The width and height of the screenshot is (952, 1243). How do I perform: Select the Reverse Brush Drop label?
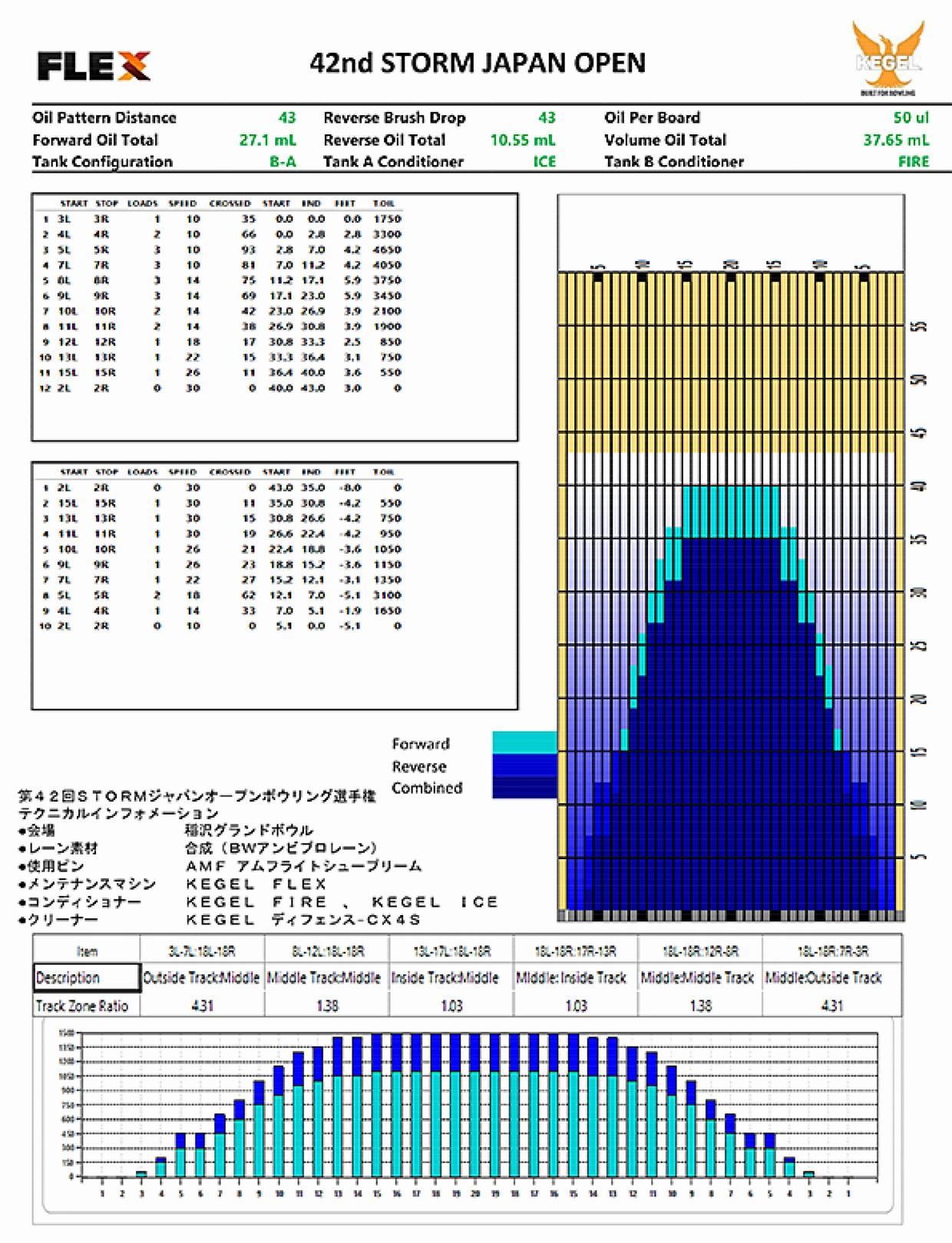point(395,117)
